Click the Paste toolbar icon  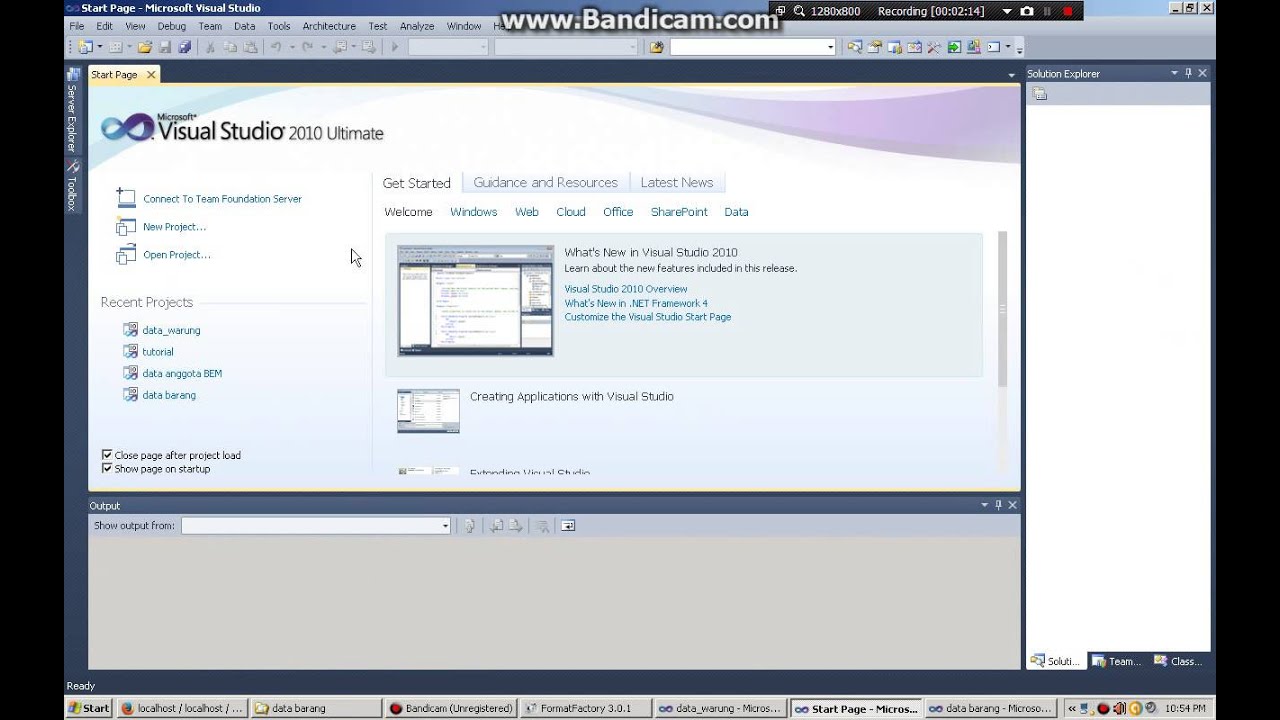point(250,47)
